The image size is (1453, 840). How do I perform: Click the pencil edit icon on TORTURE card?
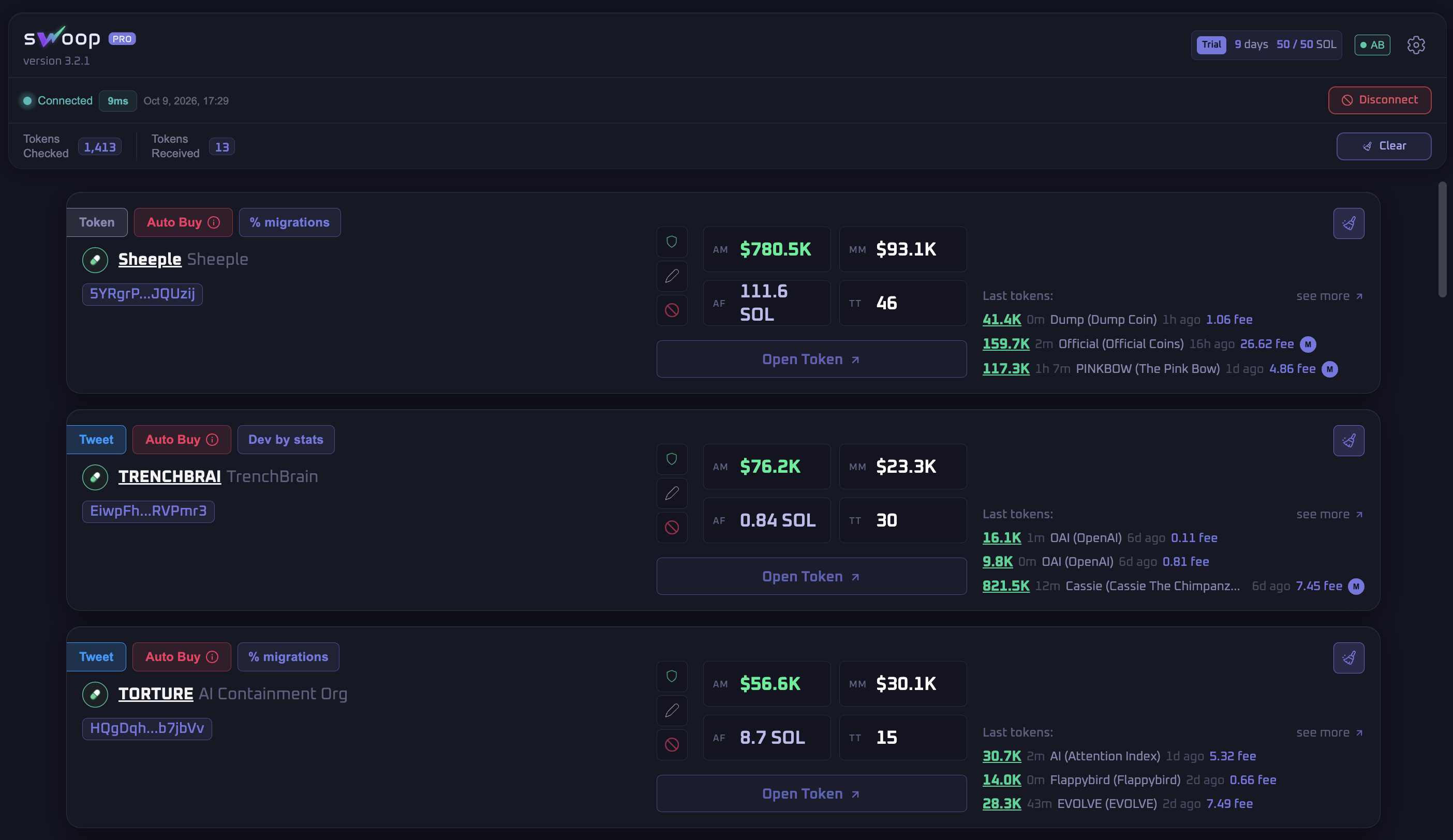point(672,711)
